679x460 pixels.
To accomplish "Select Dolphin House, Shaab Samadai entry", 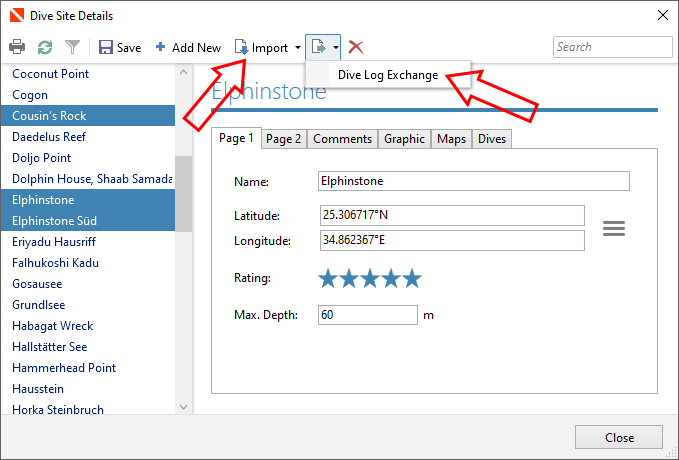I will (88, 179).
